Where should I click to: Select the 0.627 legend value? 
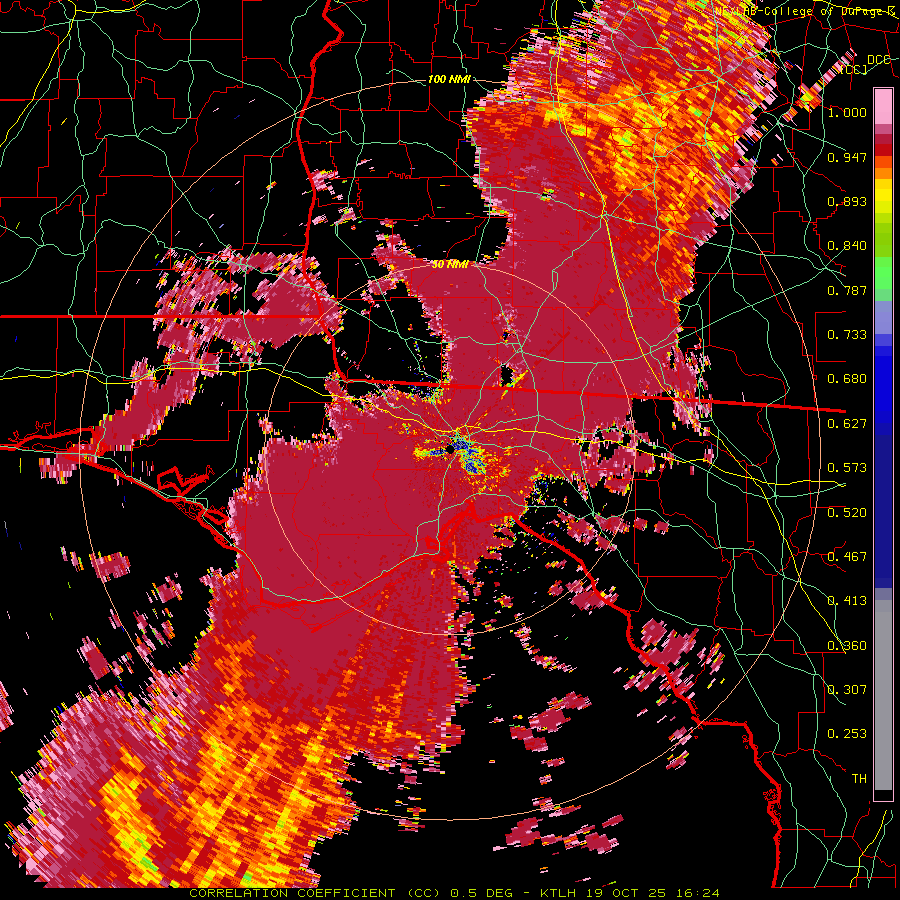847,423
